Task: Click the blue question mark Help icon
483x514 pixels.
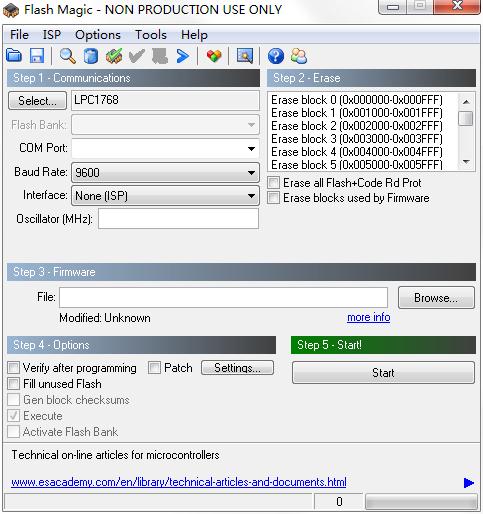Action: click(276, 56)
